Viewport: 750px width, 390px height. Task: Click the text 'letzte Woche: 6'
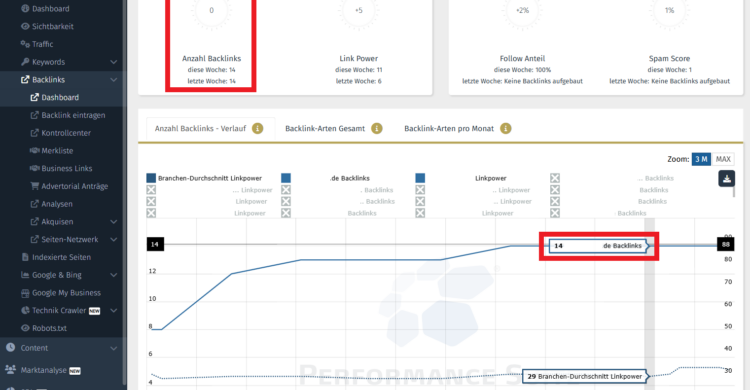coord(359,81)
